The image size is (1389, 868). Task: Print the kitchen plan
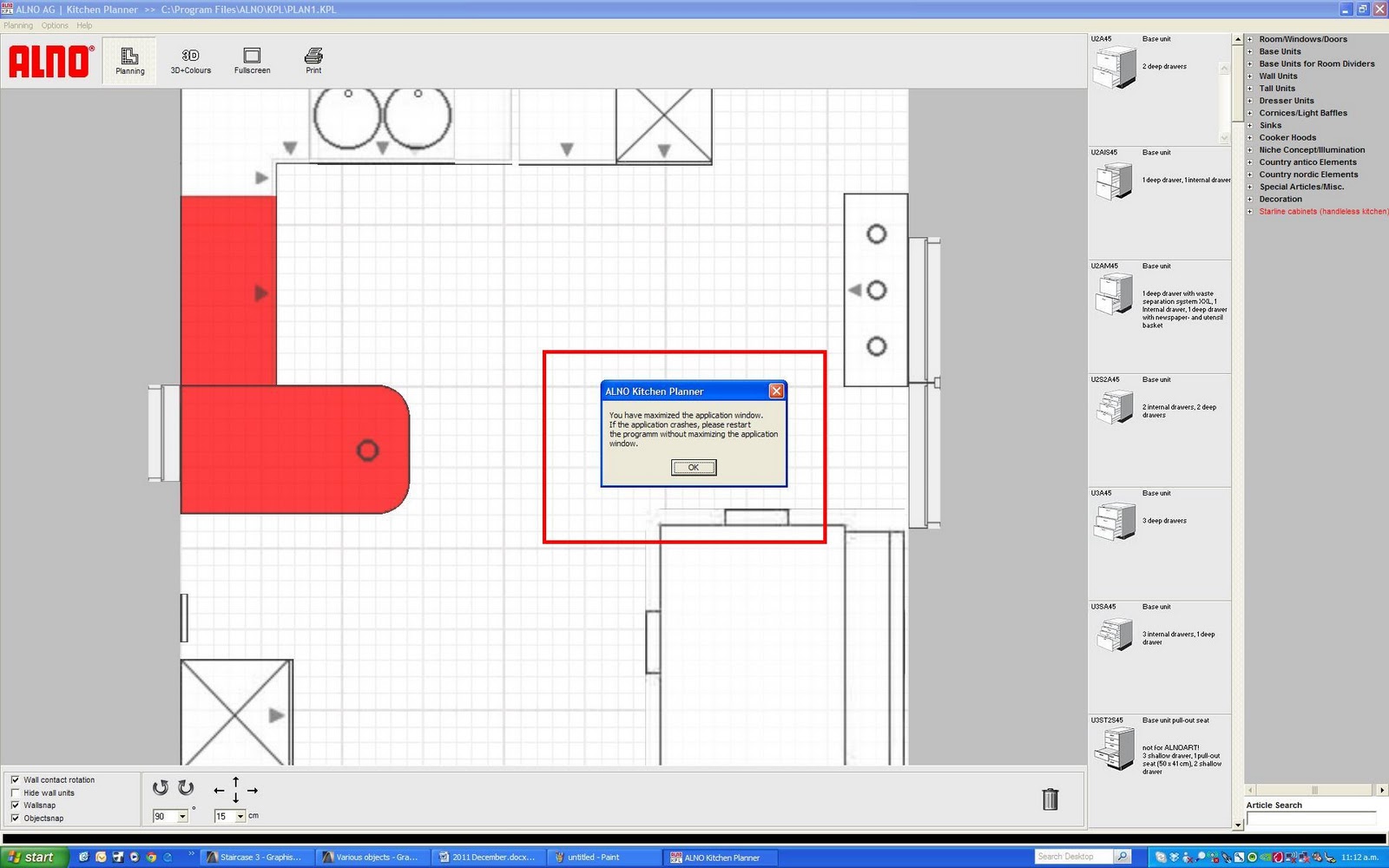coord(313,61)
